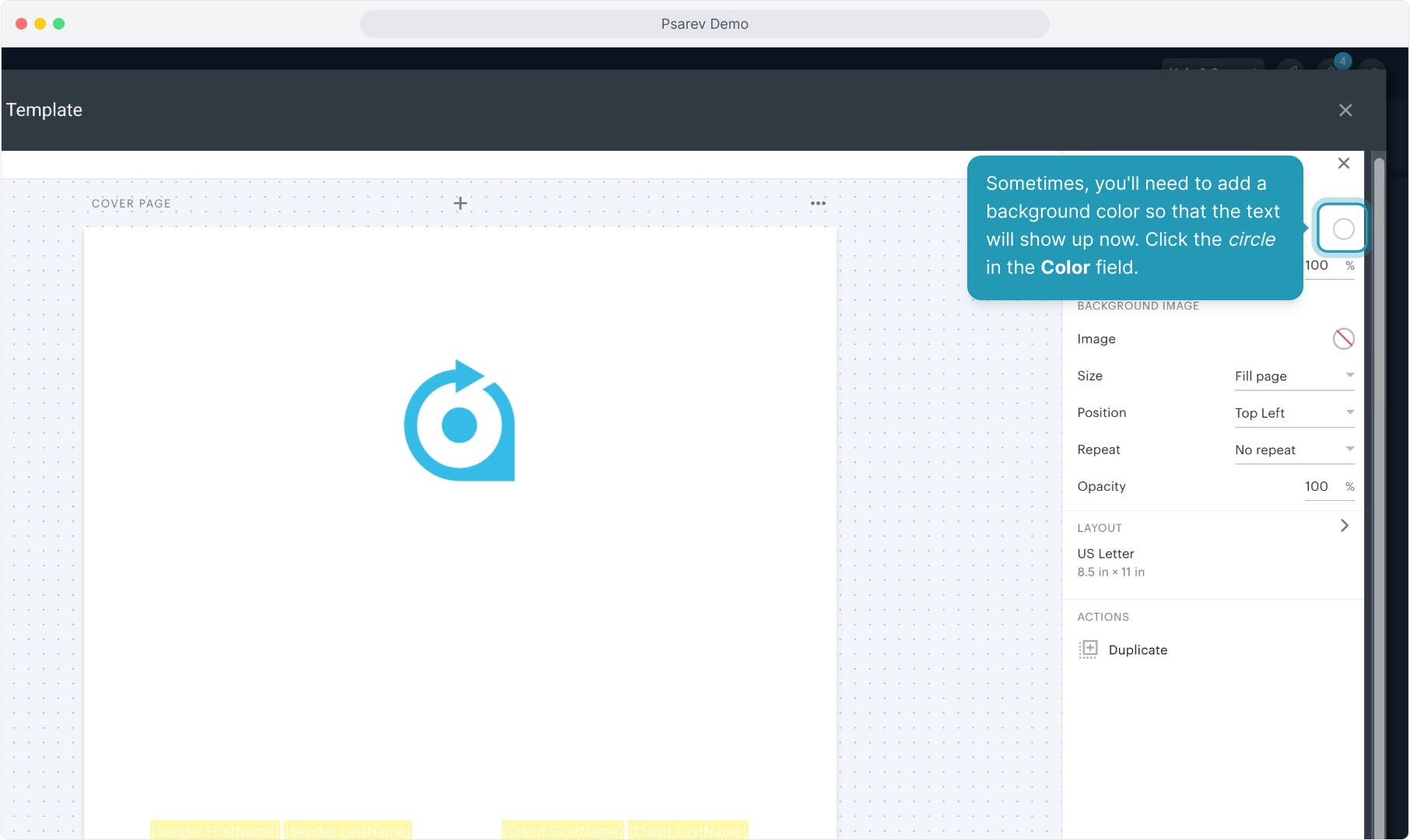Click the circle in the Color field
Image resolution: width=1410 pixels, height=840 pixels.
(1343, 229)
